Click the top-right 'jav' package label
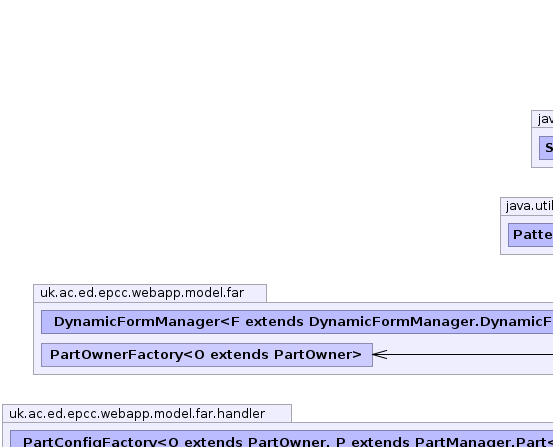The image size is (553, 447). [545, 119]
